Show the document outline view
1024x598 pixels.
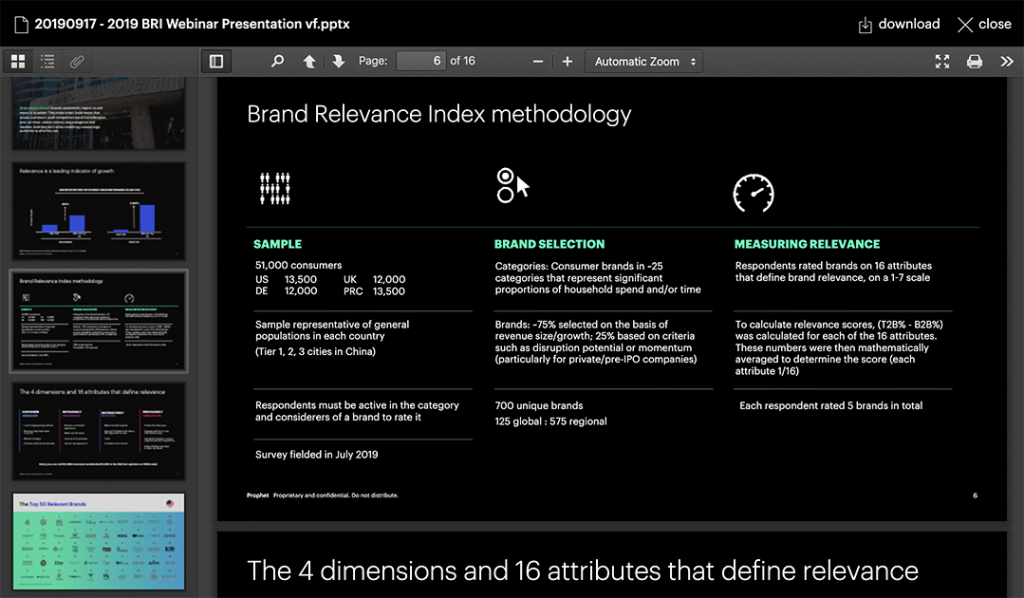click(47, 61)
